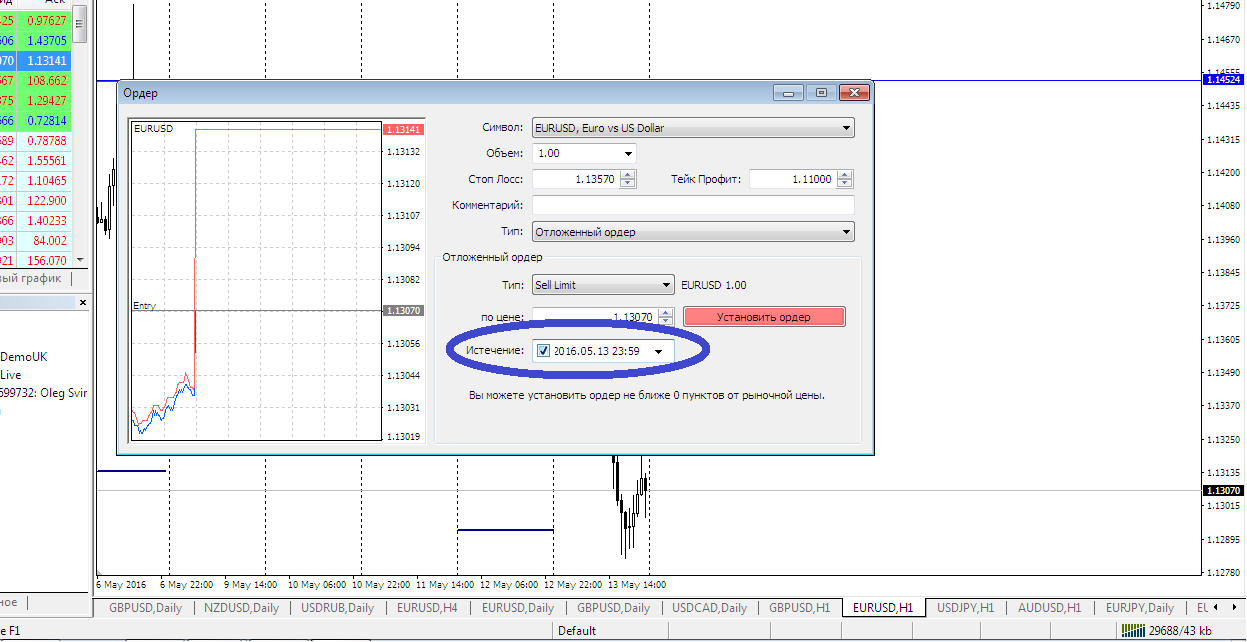Image resolution: width=1247 pixels, height=642 pixels.
Task: Select the Market Watch row with ask 156.070
Action: point(36,260)
